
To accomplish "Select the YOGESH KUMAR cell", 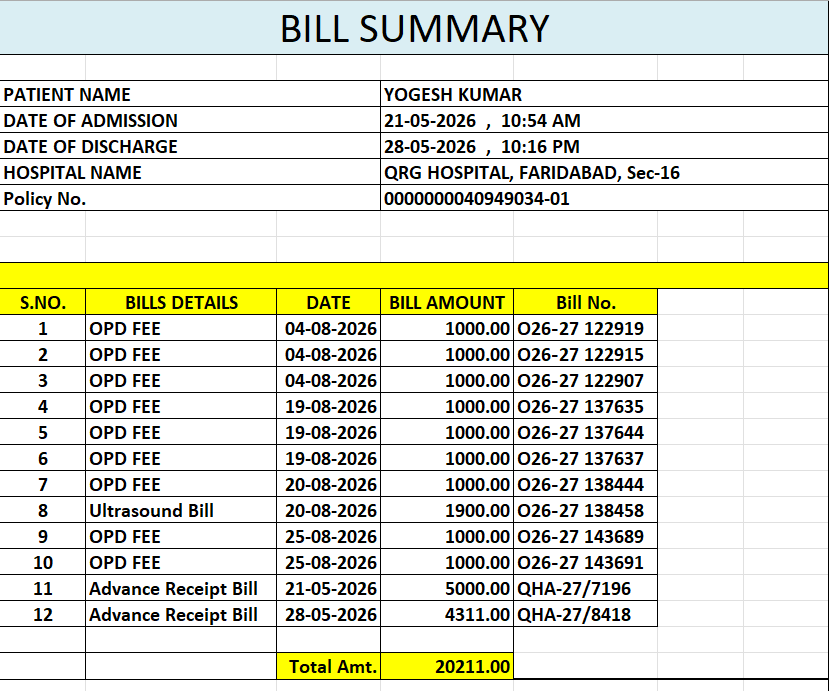I will (604, 94).
